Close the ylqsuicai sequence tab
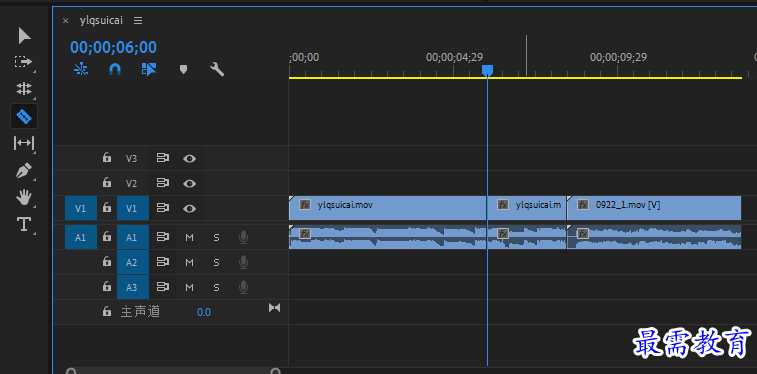The height and width of the screenshot is (374, 757). point(66,21)
